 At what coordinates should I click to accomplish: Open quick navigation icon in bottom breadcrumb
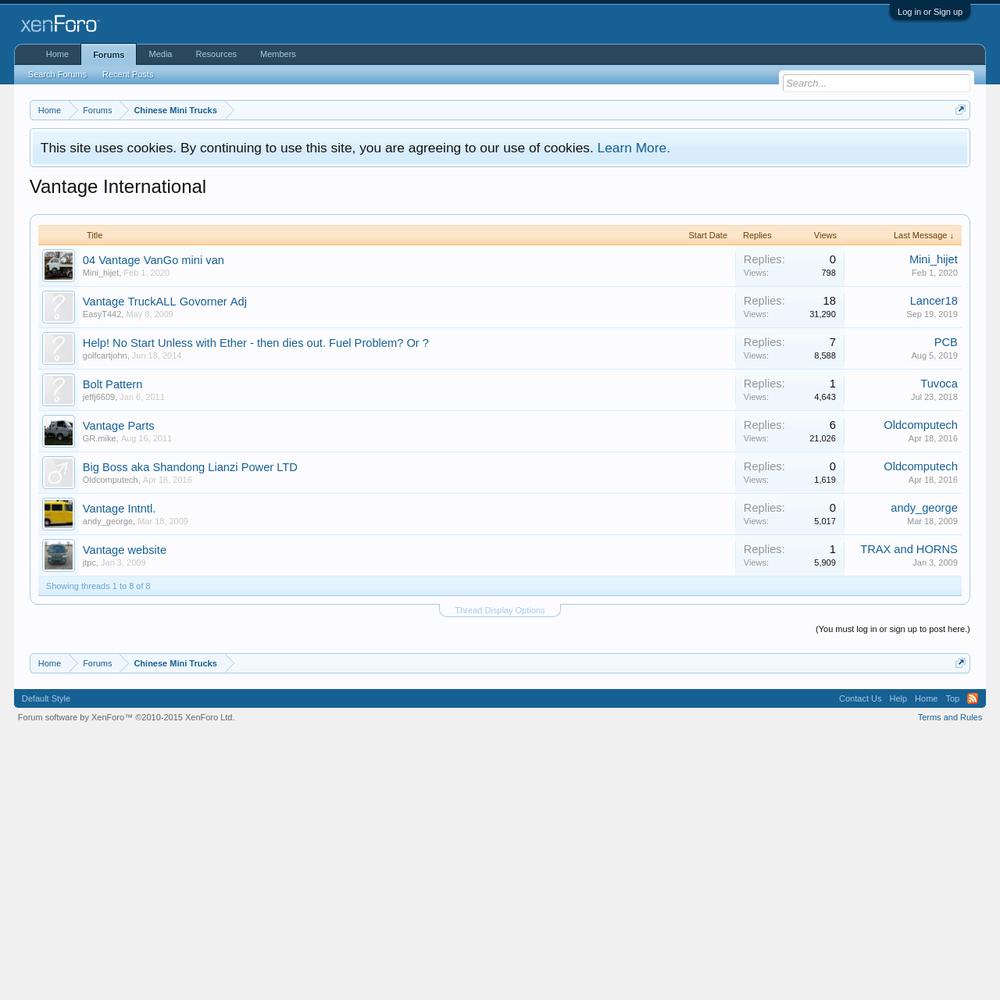pos(960,663)
